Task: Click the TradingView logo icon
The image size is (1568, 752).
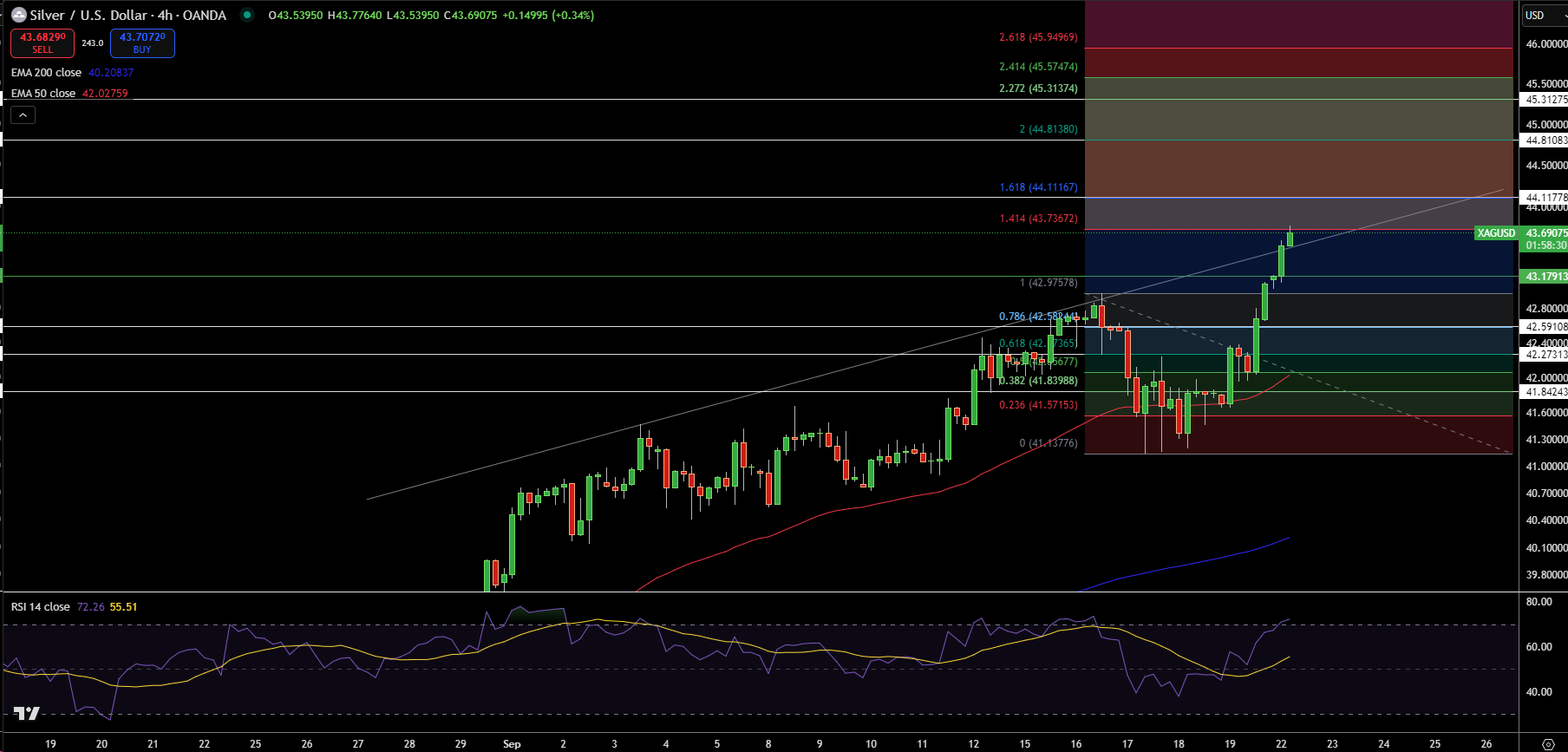Action: tap(27, 713)
